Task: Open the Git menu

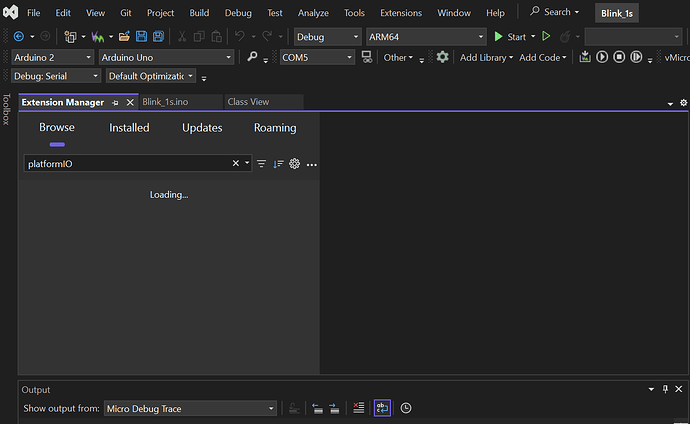Action: [125, 13]
